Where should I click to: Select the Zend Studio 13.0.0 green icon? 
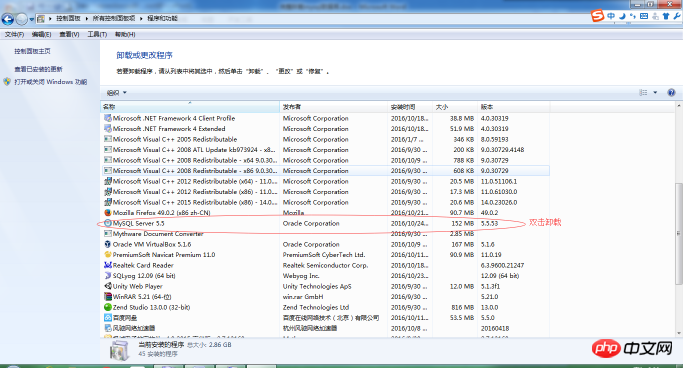(x=108, y=307)
